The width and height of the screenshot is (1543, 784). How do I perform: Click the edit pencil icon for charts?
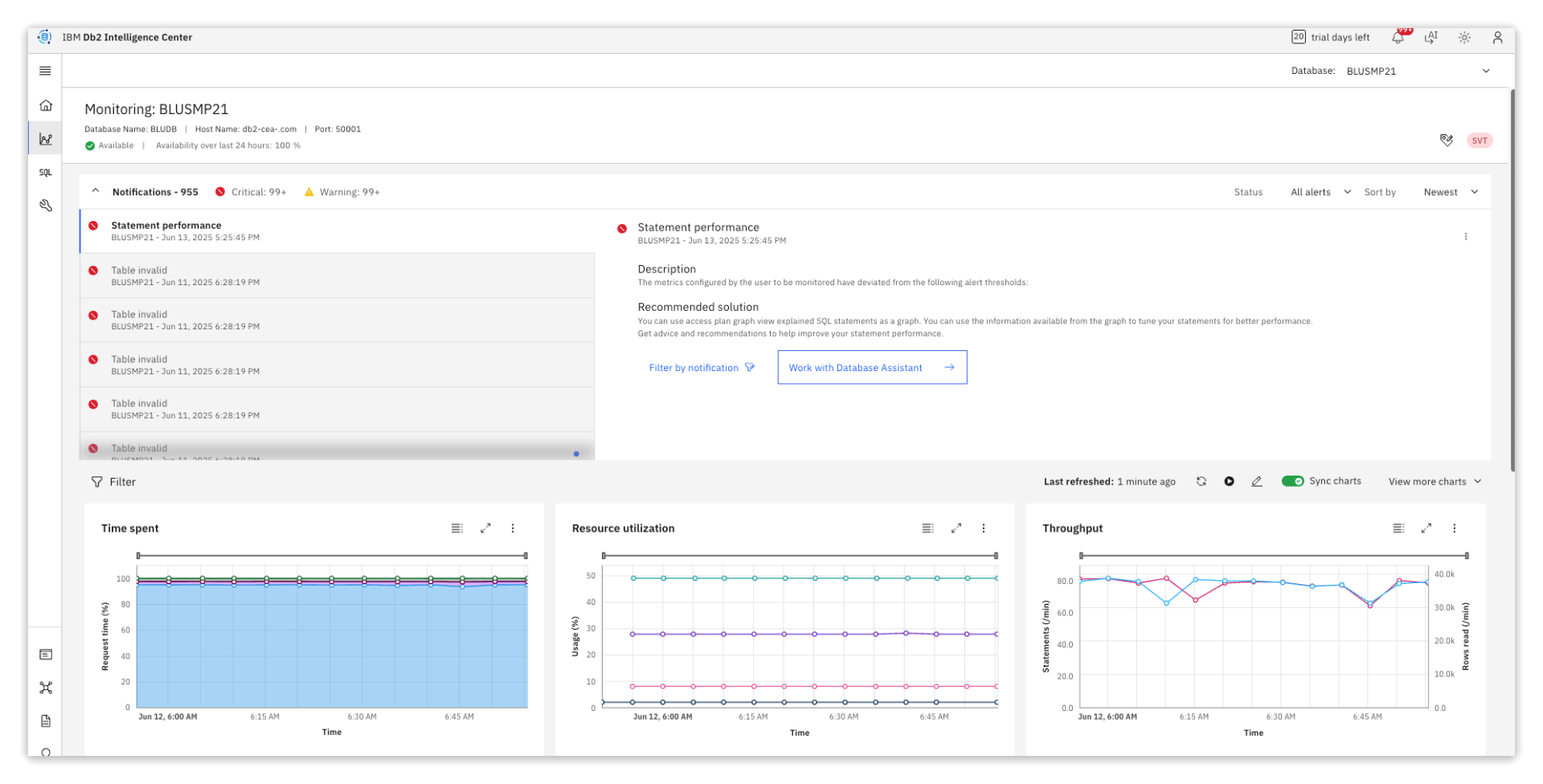[x=1257, y=481]
